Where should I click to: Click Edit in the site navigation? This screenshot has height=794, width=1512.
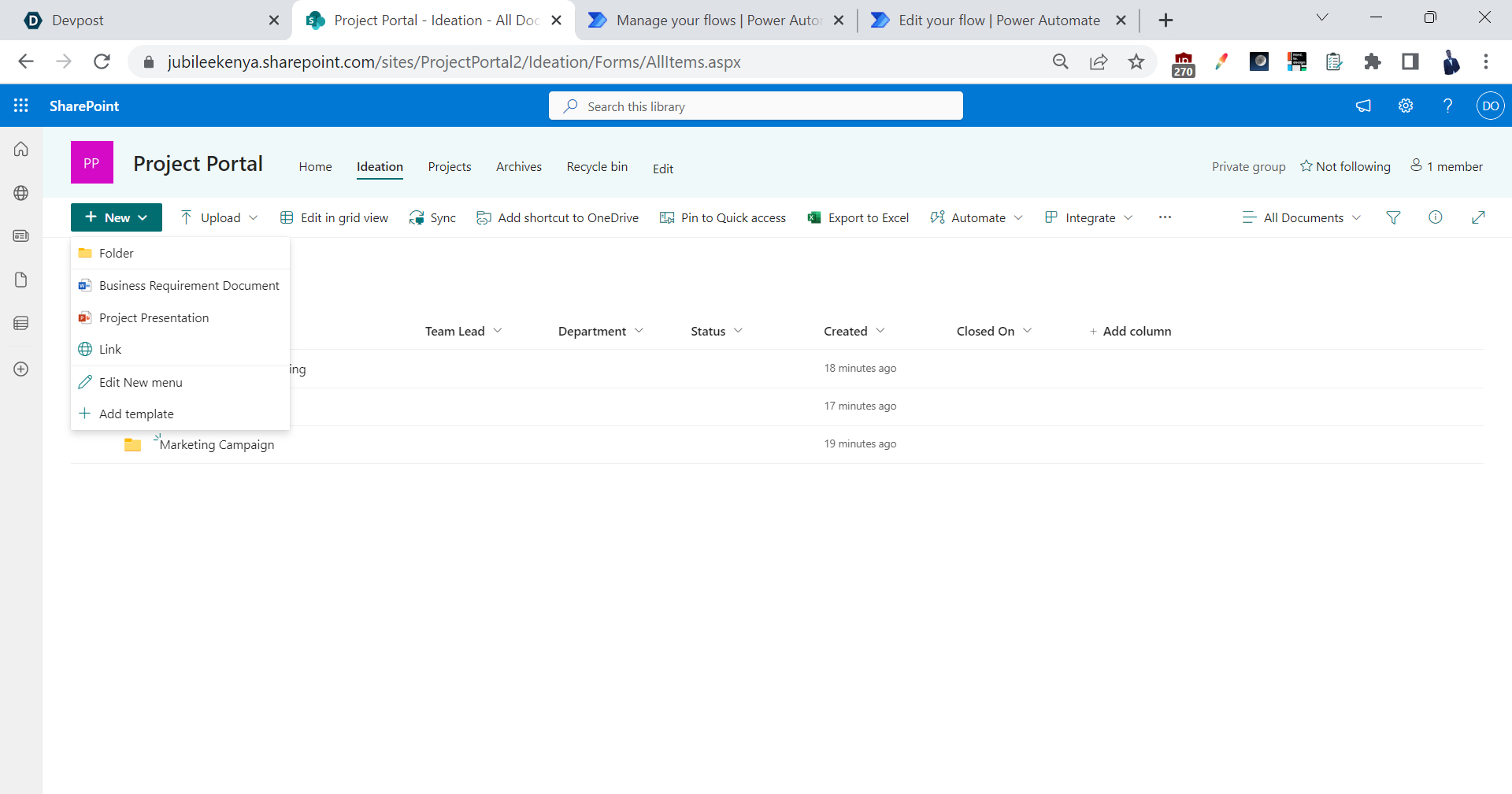[x=663, y=169]
